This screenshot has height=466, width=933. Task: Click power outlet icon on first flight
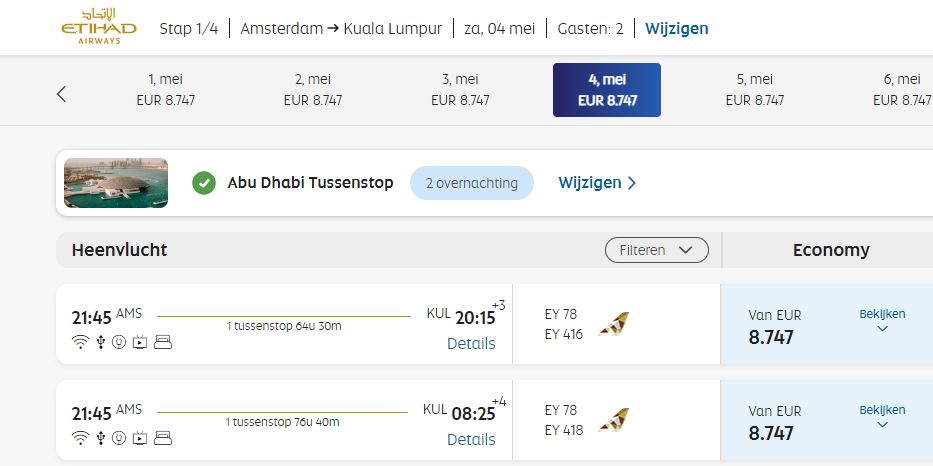(119, 343)
